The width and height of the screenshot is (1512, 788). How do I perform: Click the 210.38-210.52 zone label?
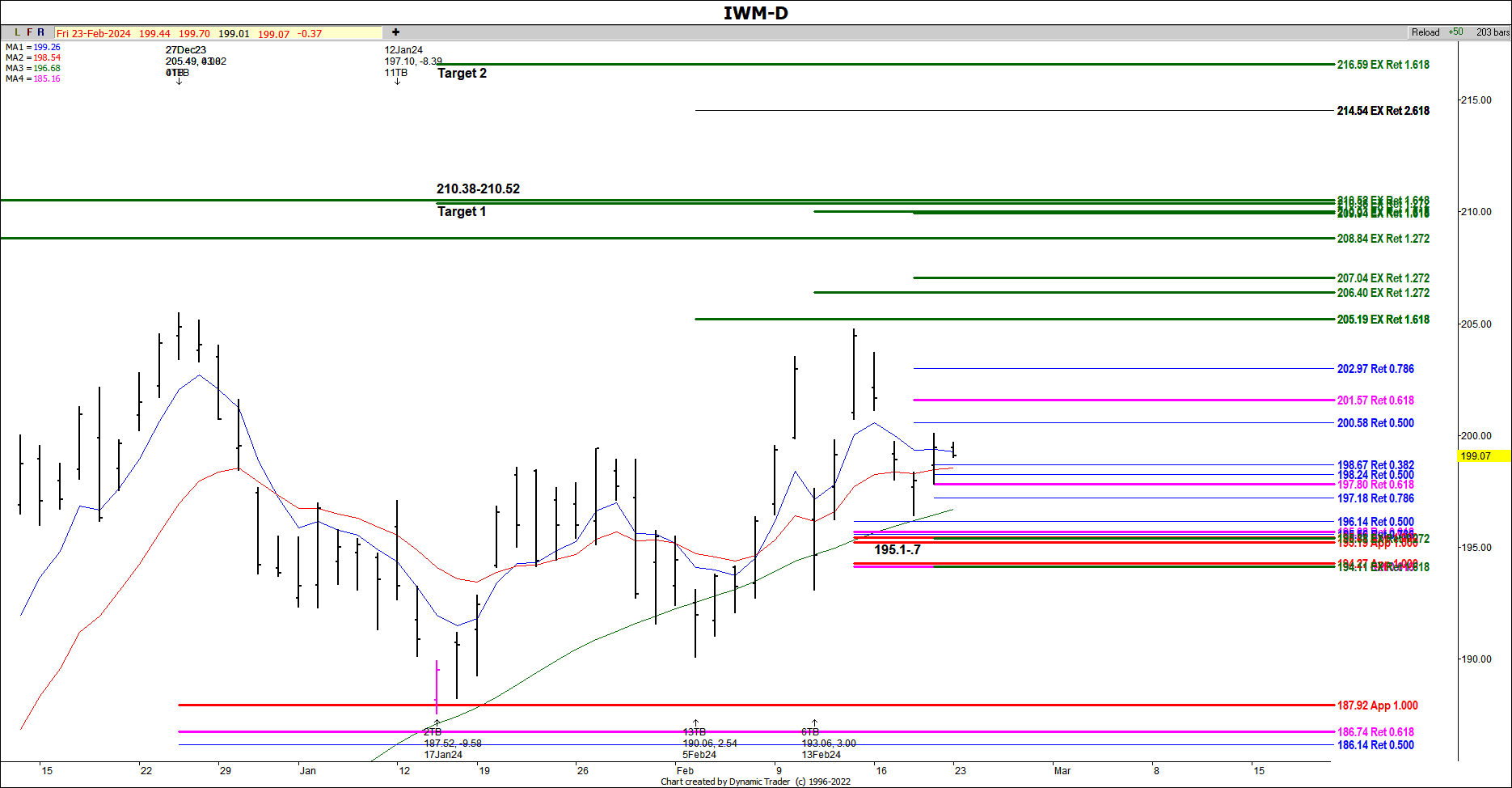click(478, 189)
